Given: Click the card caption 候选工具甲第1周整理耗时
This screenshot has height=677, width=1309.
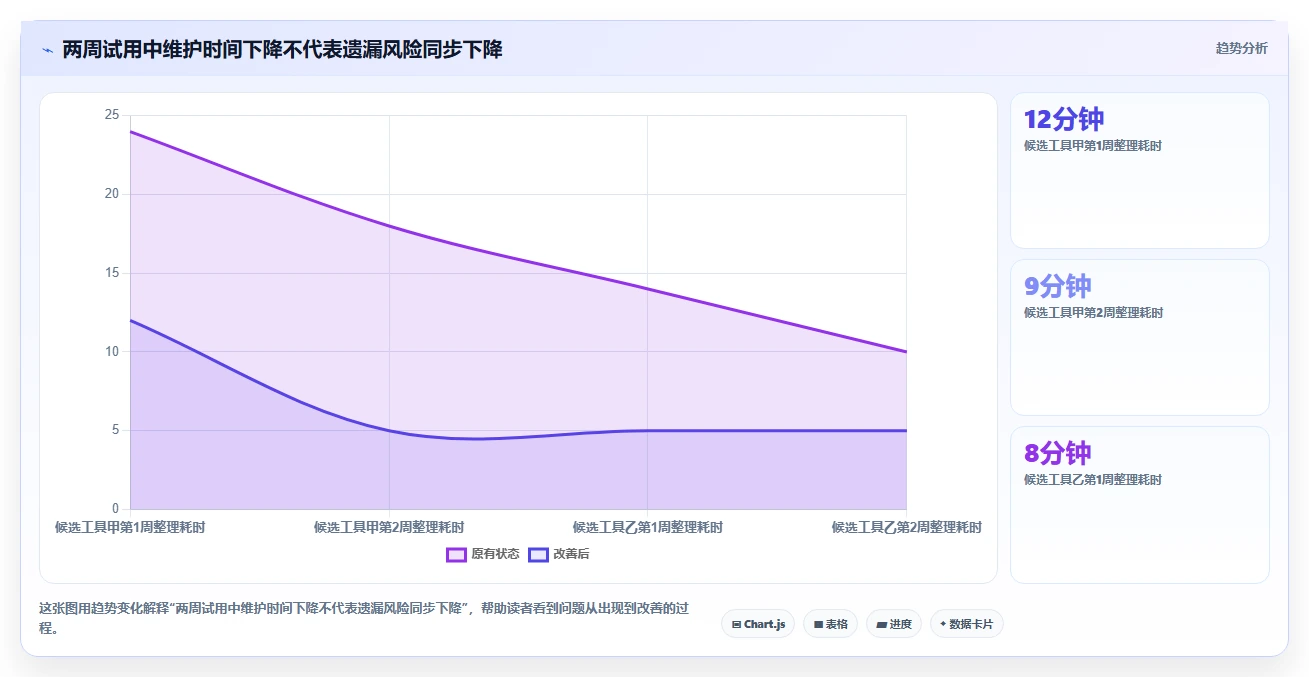Looking at the screenshot, I should (x=1093, y=146).
